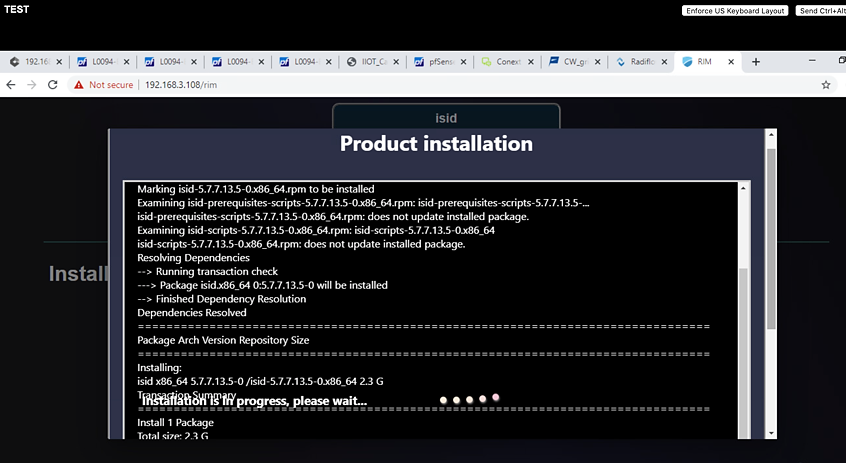This screenshot has height=463, width=846.
Task: Click the 'Total size: 2.3 G' line
Action: click(173, 435)
